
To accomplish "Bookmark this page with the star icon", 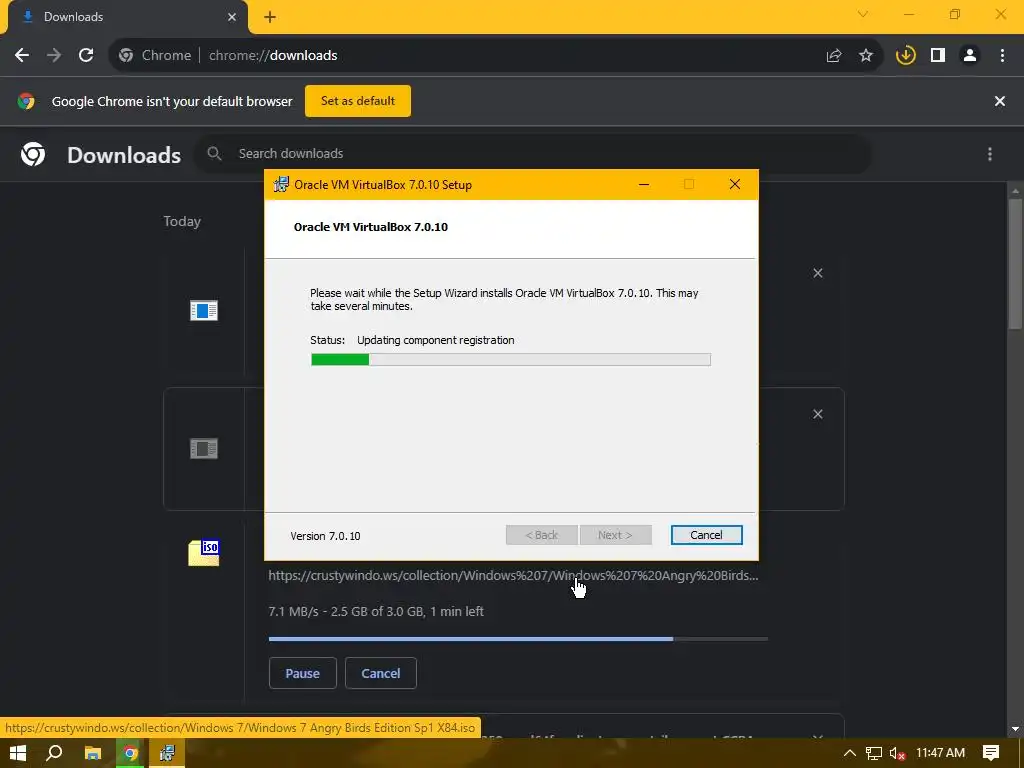I will coord(866,56).
